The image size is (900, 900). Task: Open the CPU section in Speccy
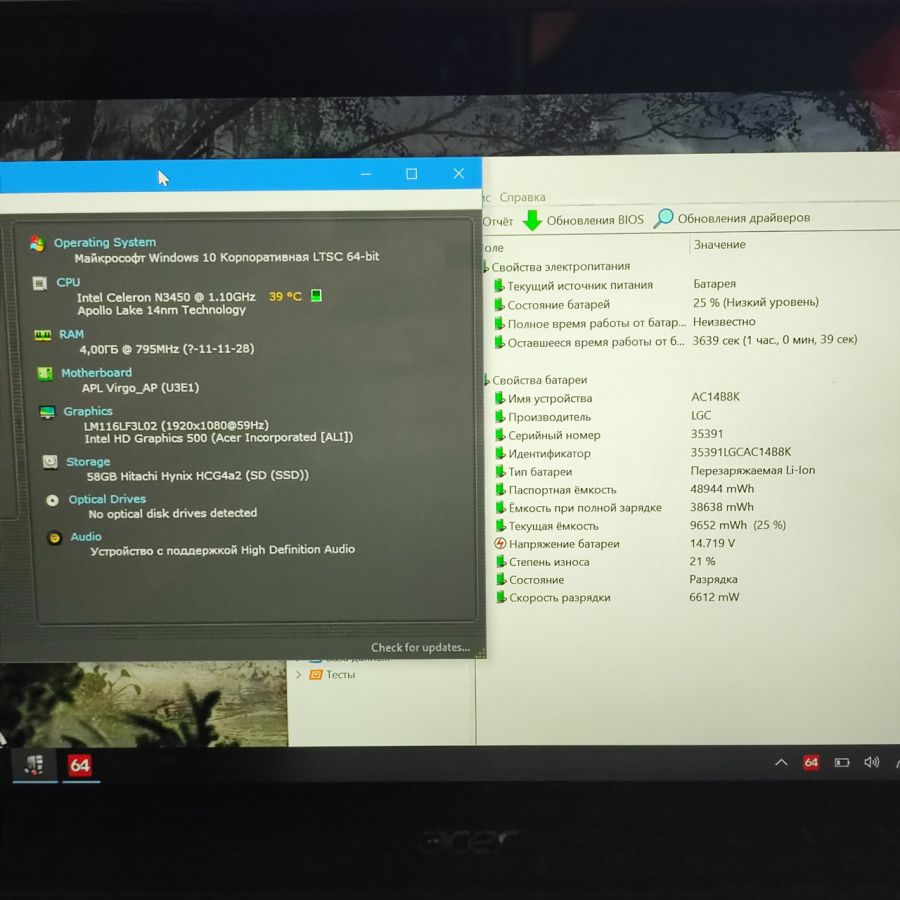(68, 282)
